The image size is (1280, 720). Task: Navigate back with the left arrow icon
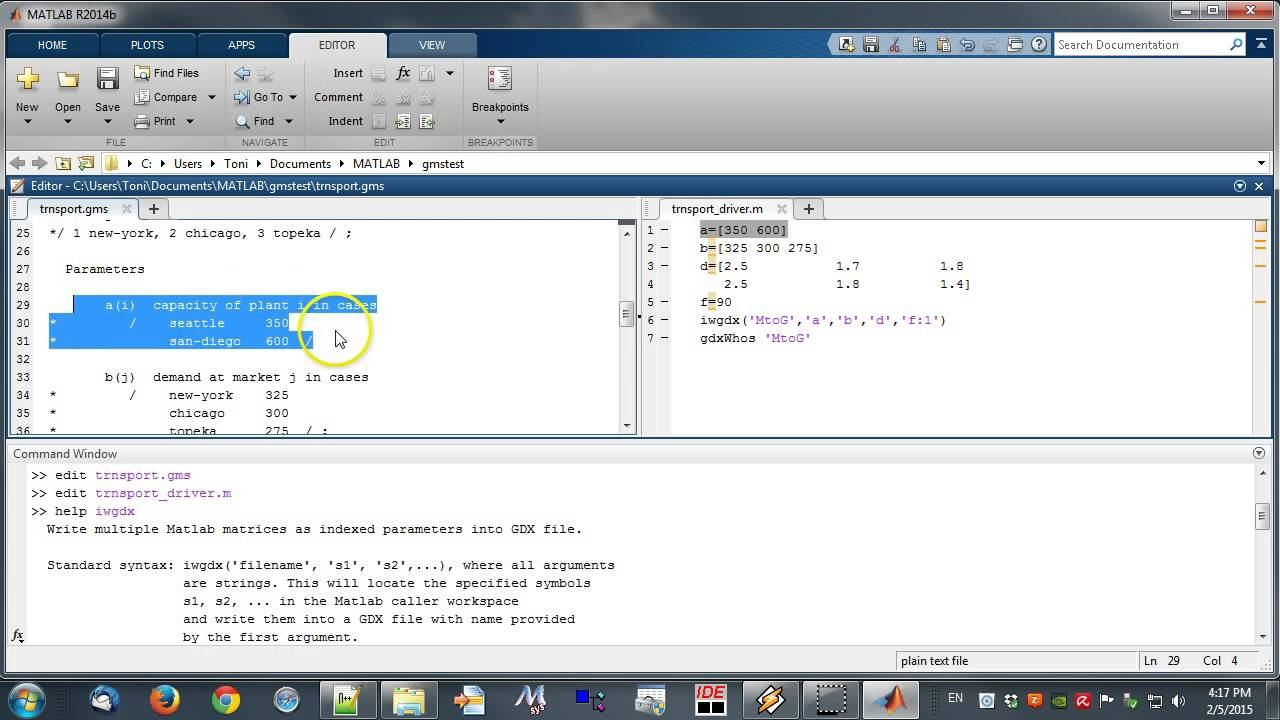[x=242, y=73]
